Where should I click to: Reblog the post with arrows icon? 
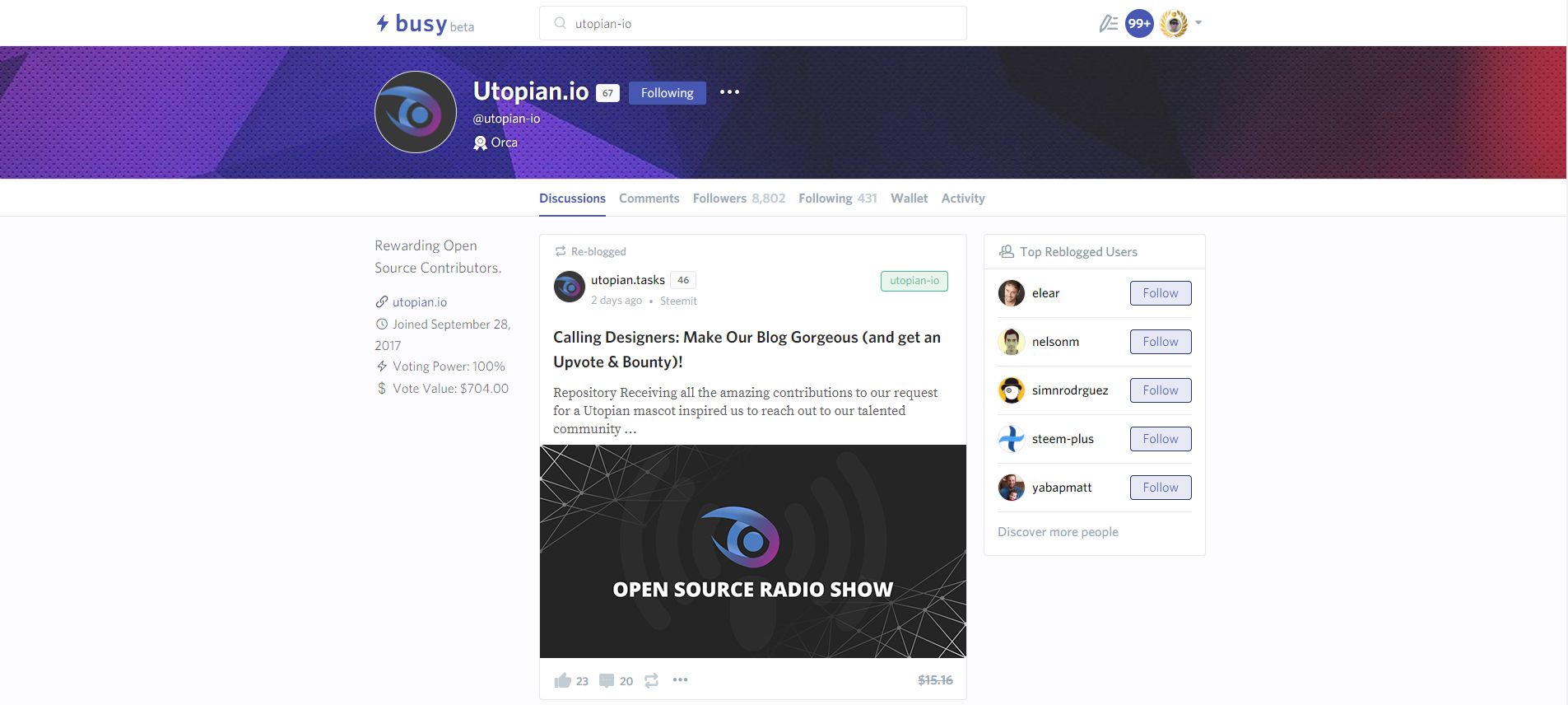pos(651,680)
